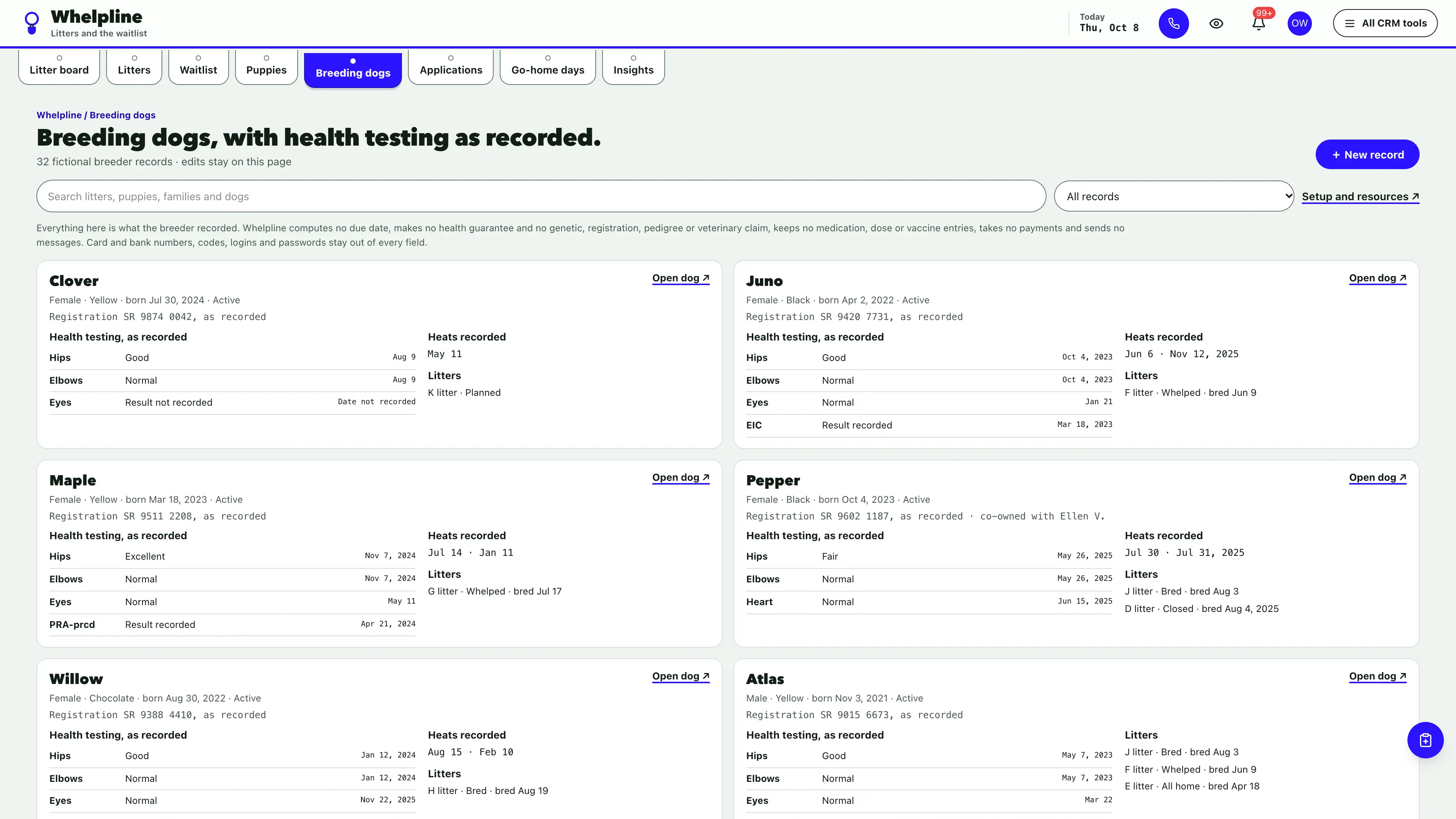Click Pepper's 'Heart' health test label

click(x=759, y=602)
